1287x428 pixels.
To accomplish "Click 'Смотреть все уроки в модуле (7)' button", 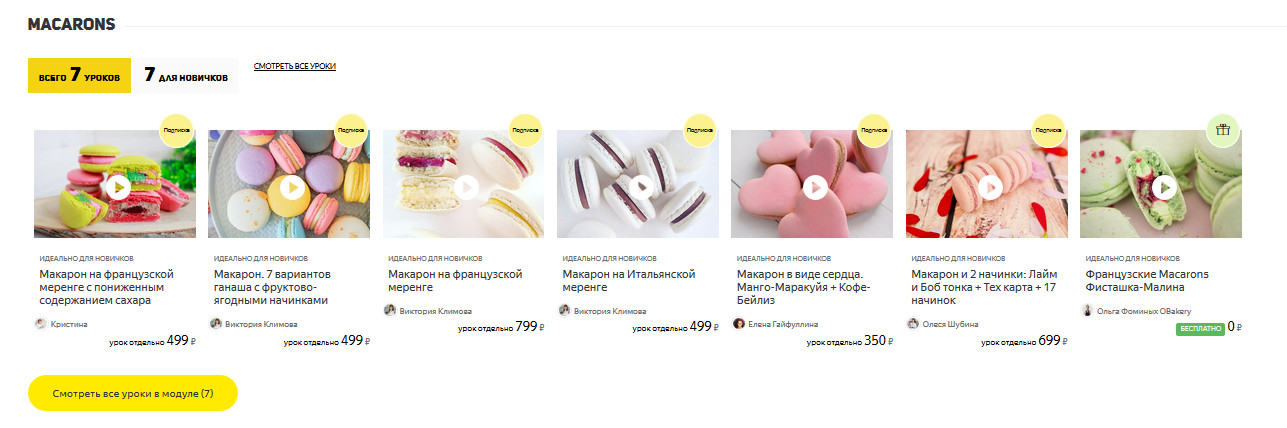I will 132,393.
